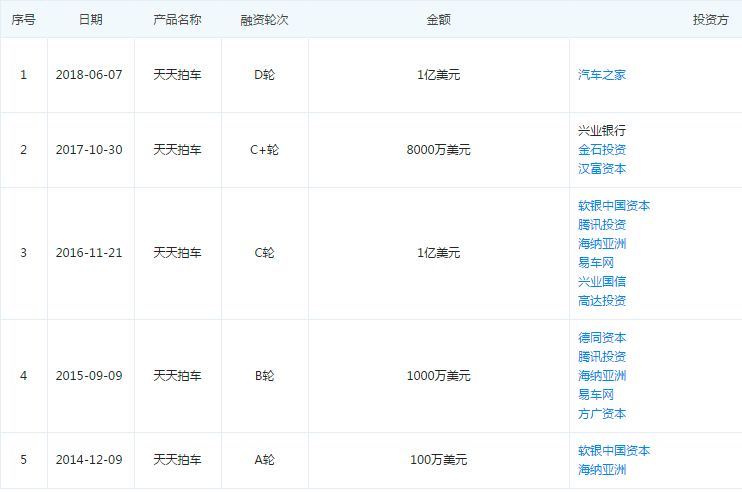Select the C轮 financing round cell
The width and height of the screenshot is (742, 492).
[x=264, y=253]
